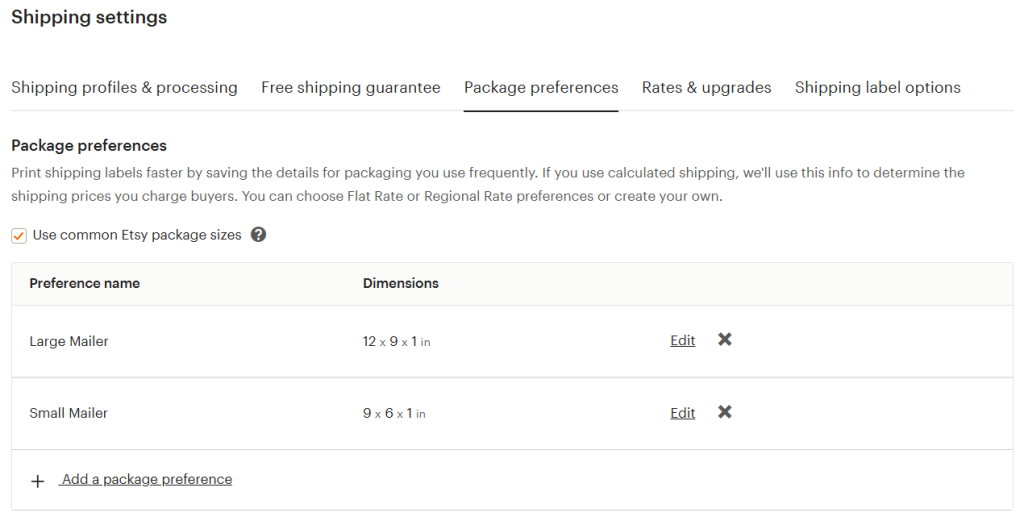Click the Large Mailer 12 x 9 x 1 dimensions
1024x521 pixels.
(x=396, y=342)
